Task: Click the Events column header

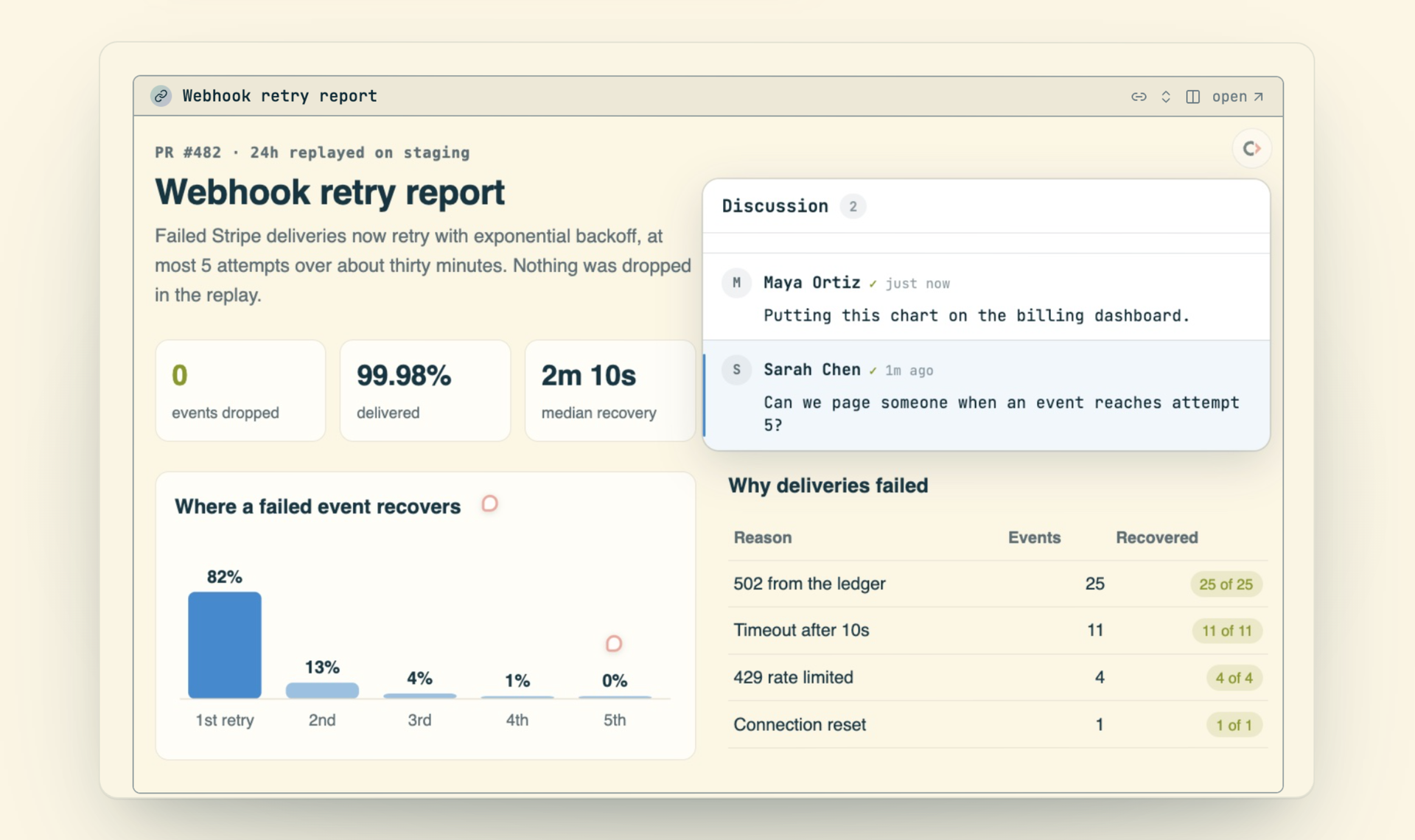Action: [x=1034, y=538]
